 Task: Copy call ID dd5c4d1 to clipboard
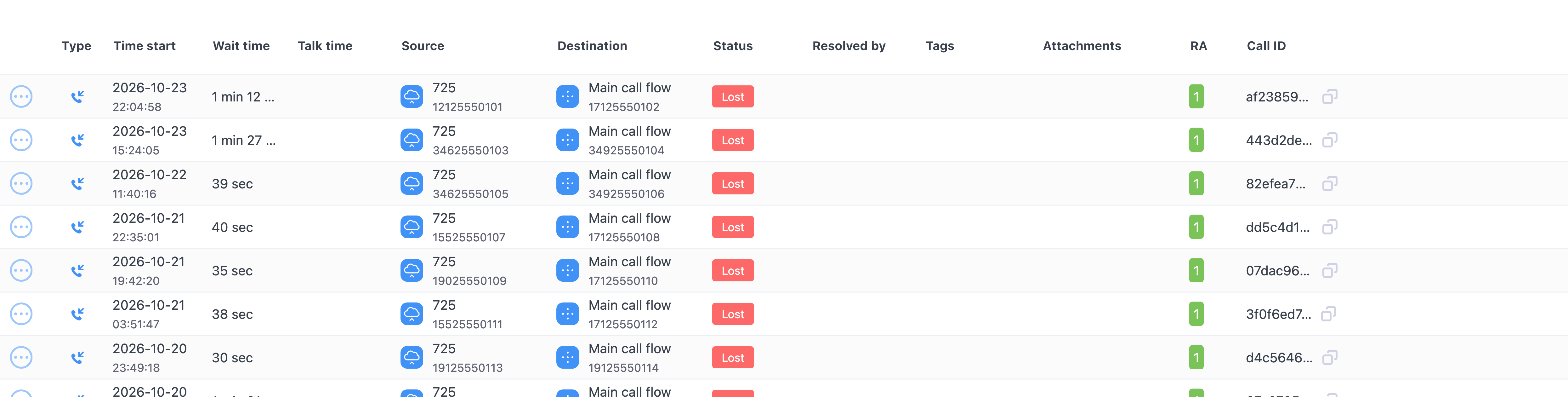click(x=1329, y=227)
